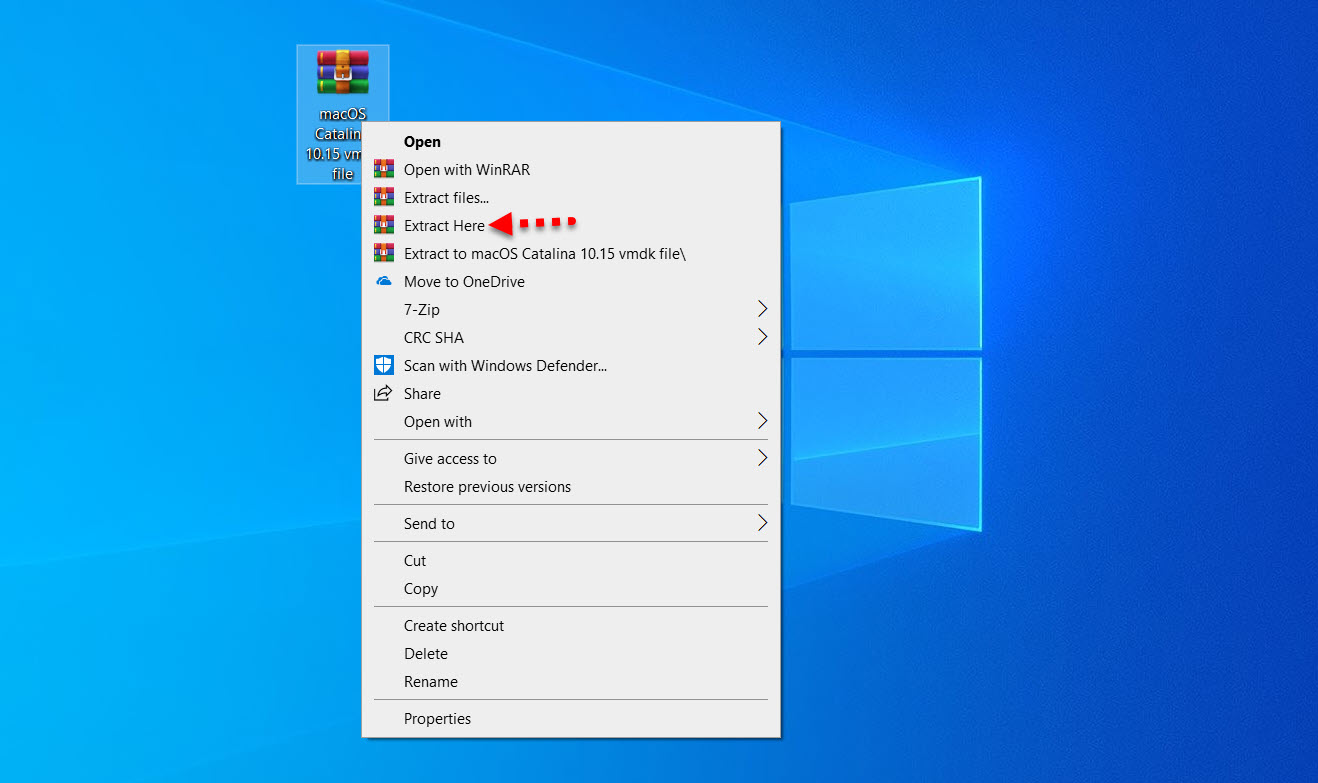Click OneDrive cloud icon in context menu
This screenshot has height=783, width=1318.
coord(383,281)
